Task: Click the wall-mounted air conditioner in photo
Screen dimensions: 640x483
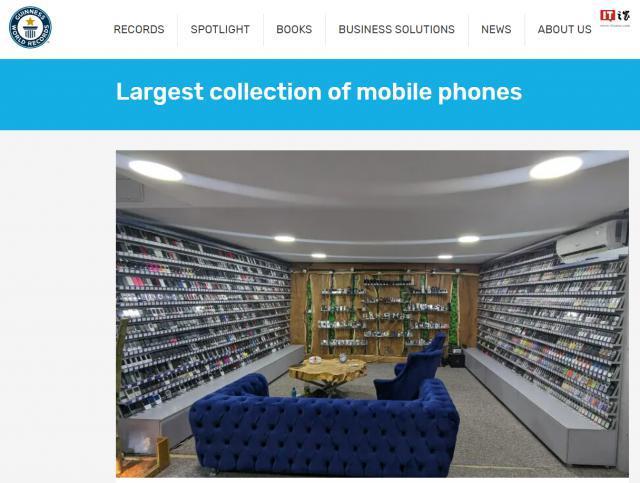Action: click(x=591, y=241)
